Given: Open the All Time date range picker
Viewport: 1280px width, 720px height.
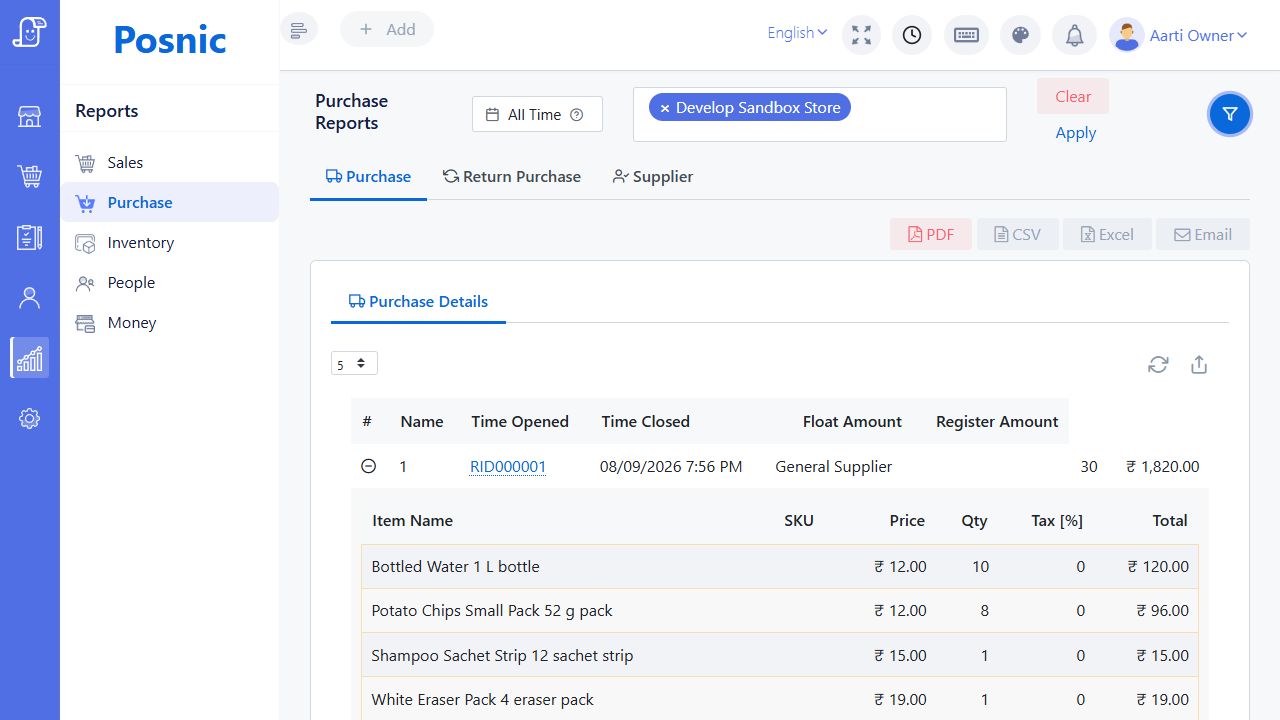Looking at the screenshot, I should [537, 114].
